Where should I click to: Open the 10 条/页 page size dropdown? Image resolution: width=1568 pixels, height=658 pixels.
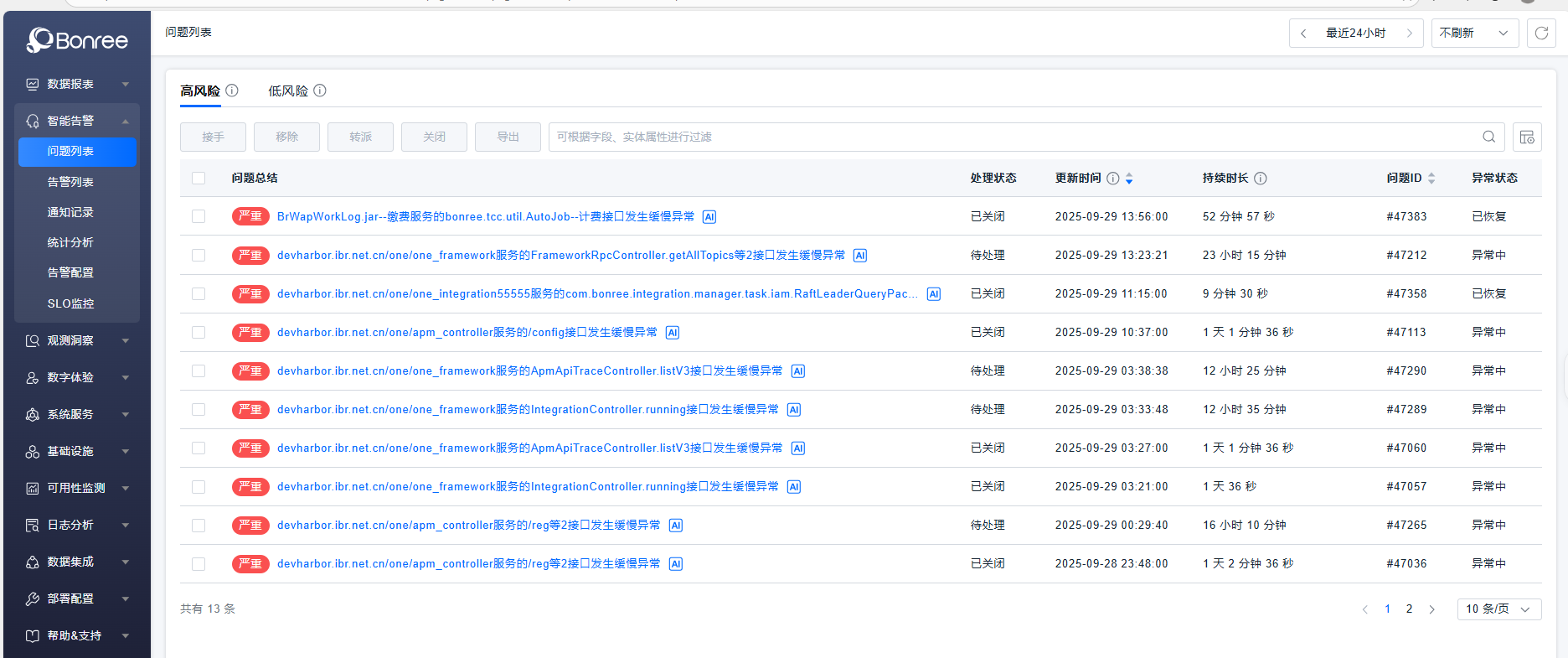(1499, 609)
